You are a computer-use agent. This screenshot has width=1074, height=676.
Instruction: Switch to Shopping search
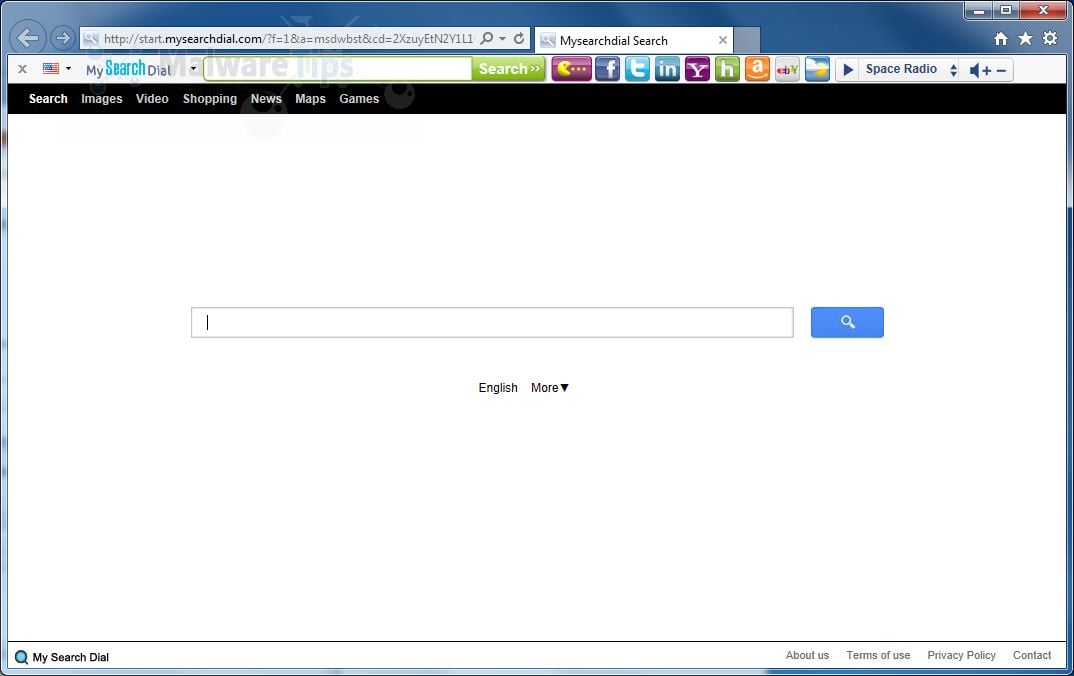click(210, 99)
